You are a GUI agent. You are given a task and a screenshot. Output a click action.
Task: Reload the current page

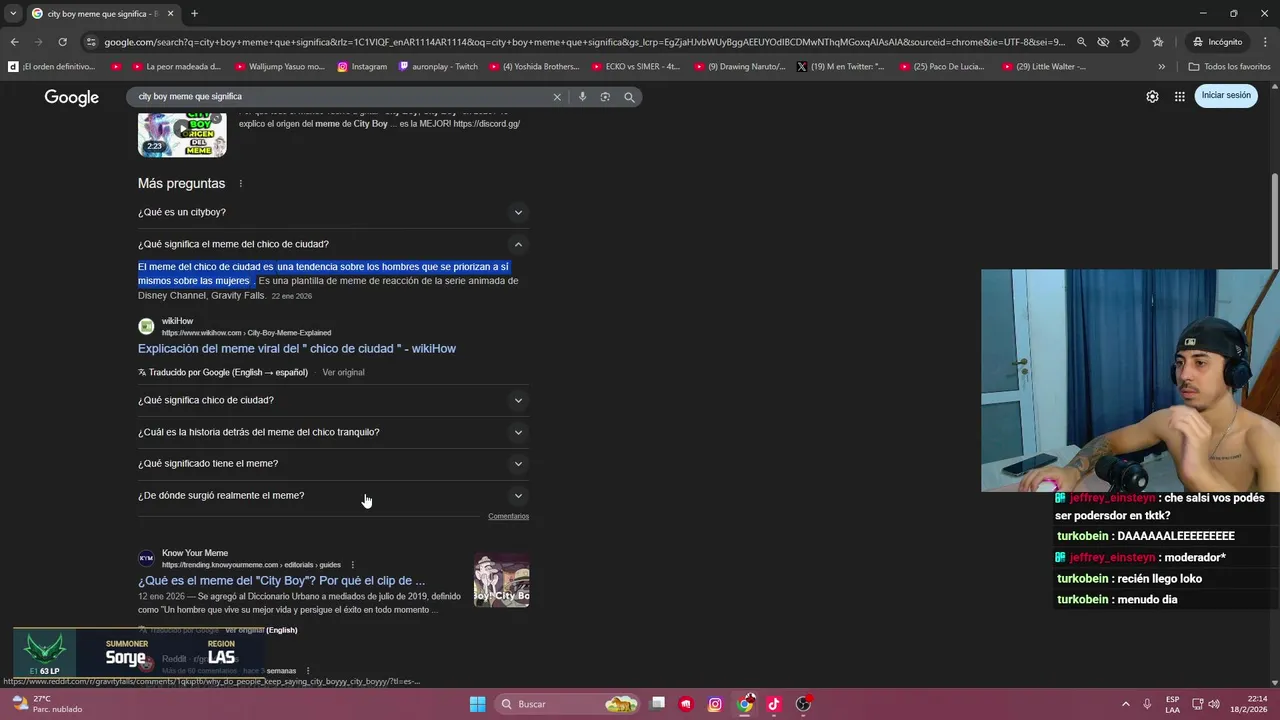(62, 42)
